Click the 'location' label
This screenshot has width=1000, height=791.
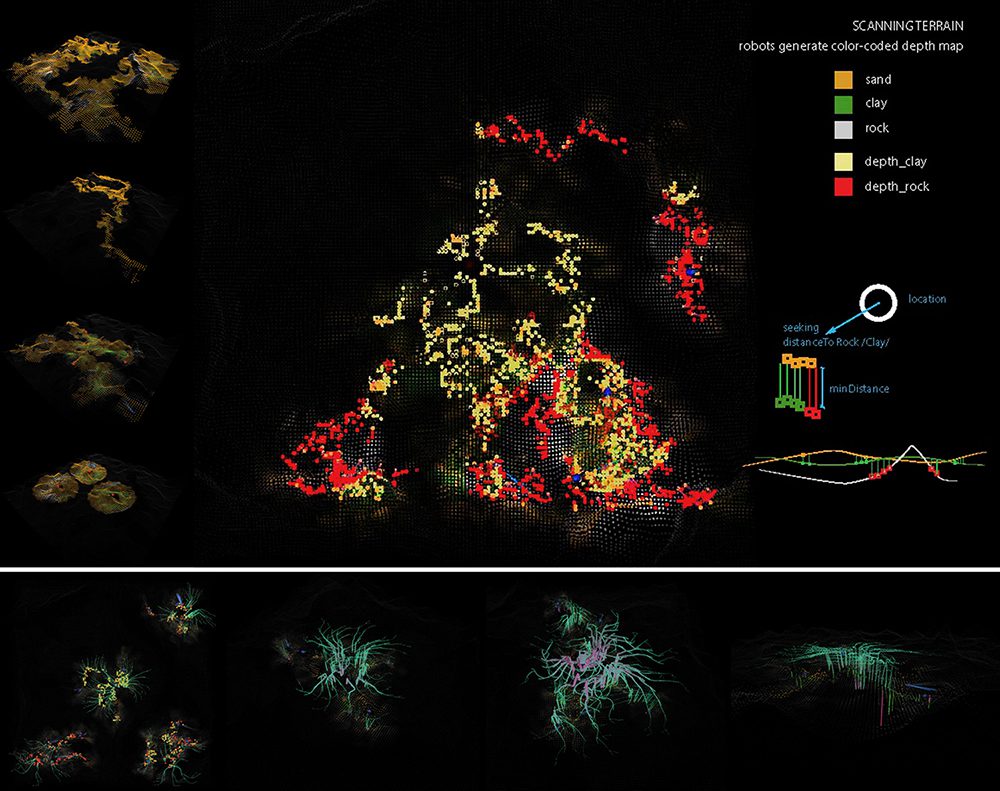pos(929,299)
